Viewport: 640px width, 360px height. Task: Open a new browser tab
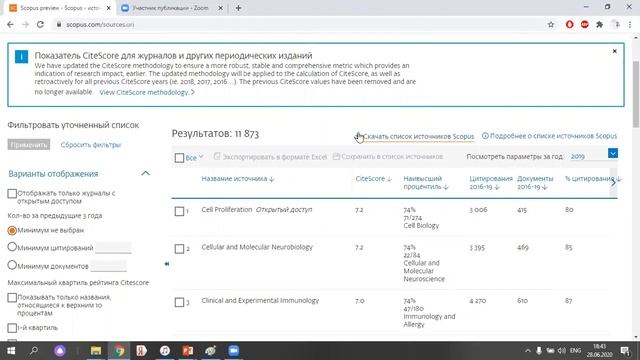238,8
